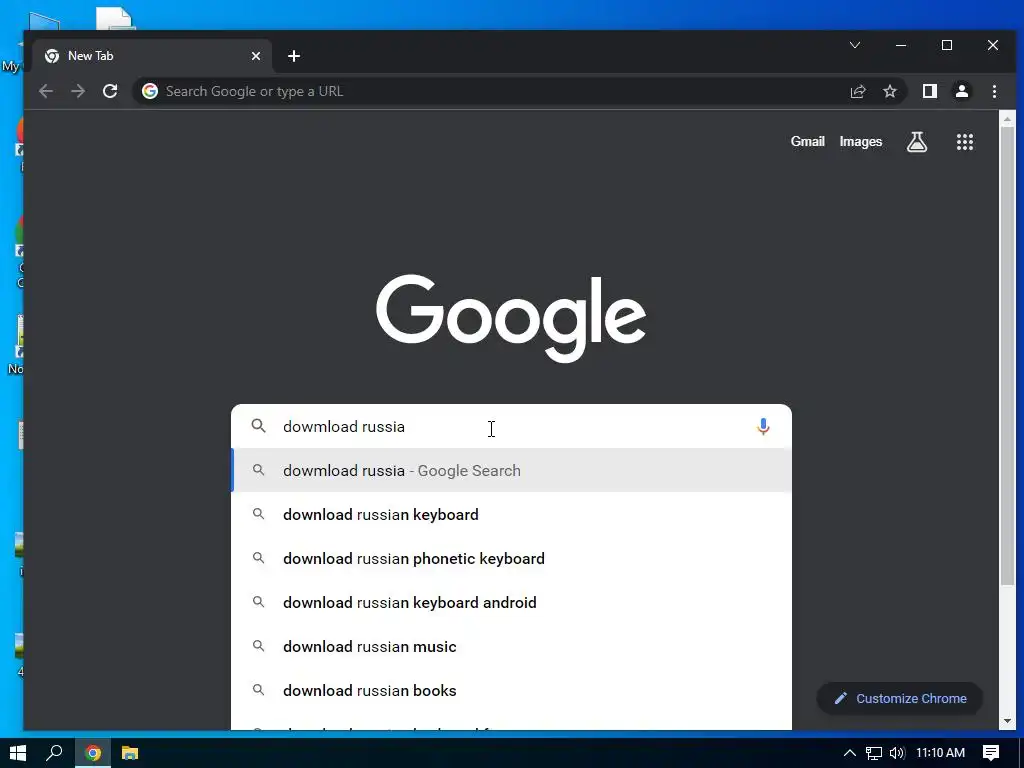
Task: Choose 'download russian keyboard' suggestion
Action: [x=511, y=515]
